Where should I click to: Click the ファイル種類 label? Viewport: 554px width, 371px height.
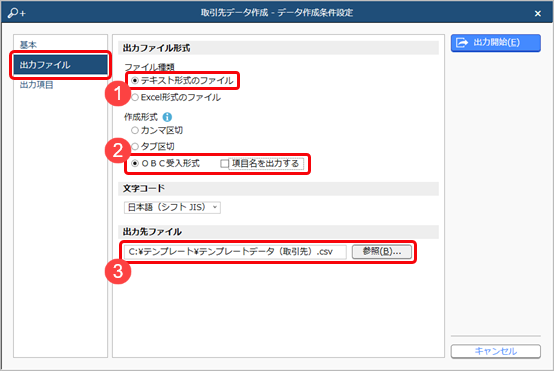[x=149, y=67]
